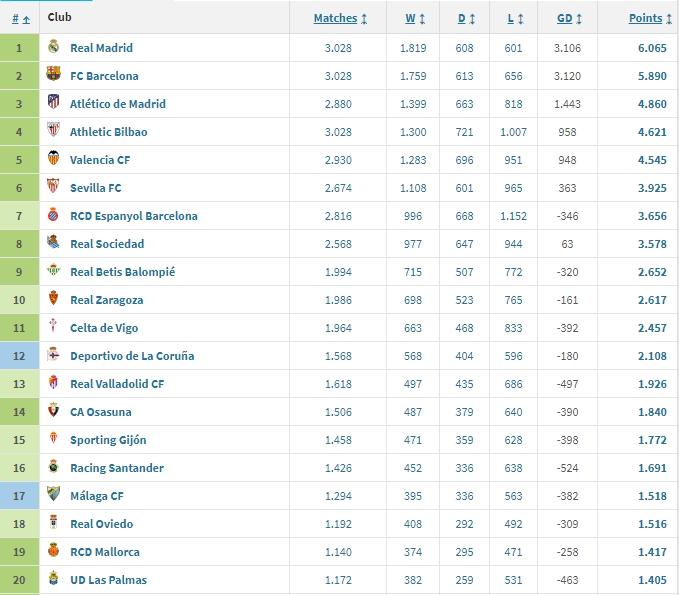Click the rank 12 position cell
This screenshot has height=595, width=679.
(x=19, y=356)
